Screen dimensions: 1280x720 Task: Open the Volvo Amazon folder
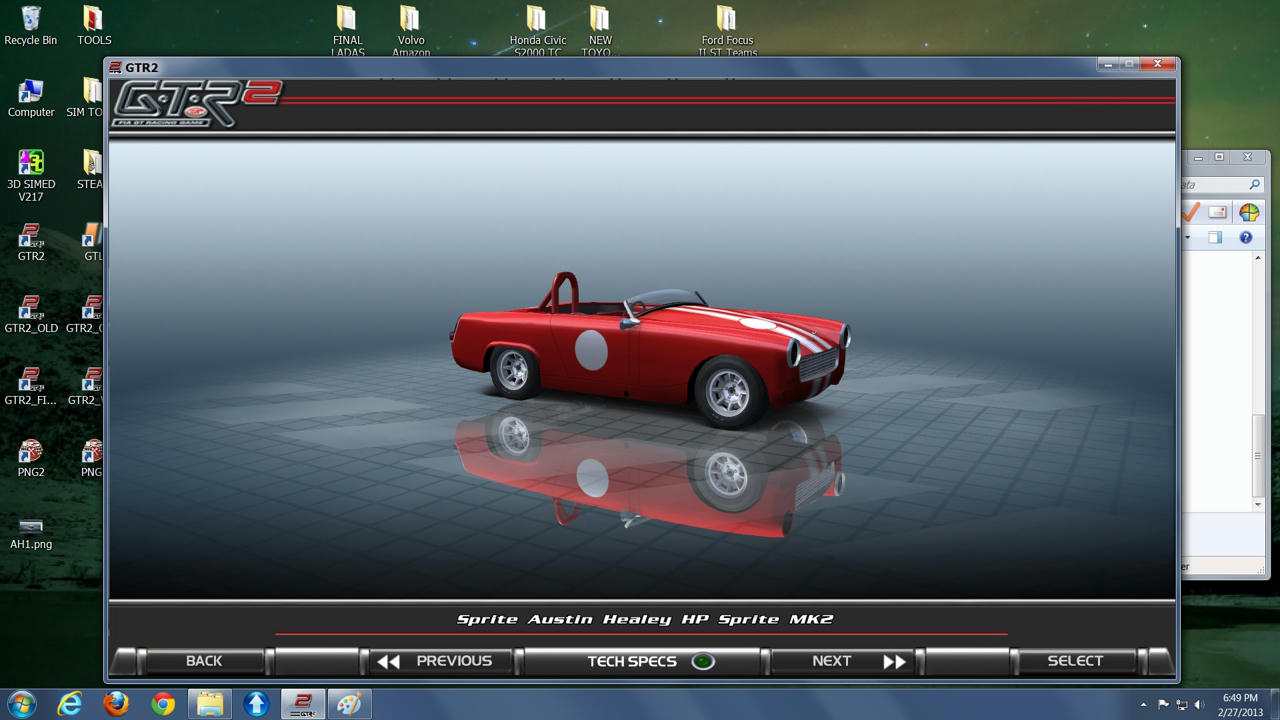tap(410, 30)
